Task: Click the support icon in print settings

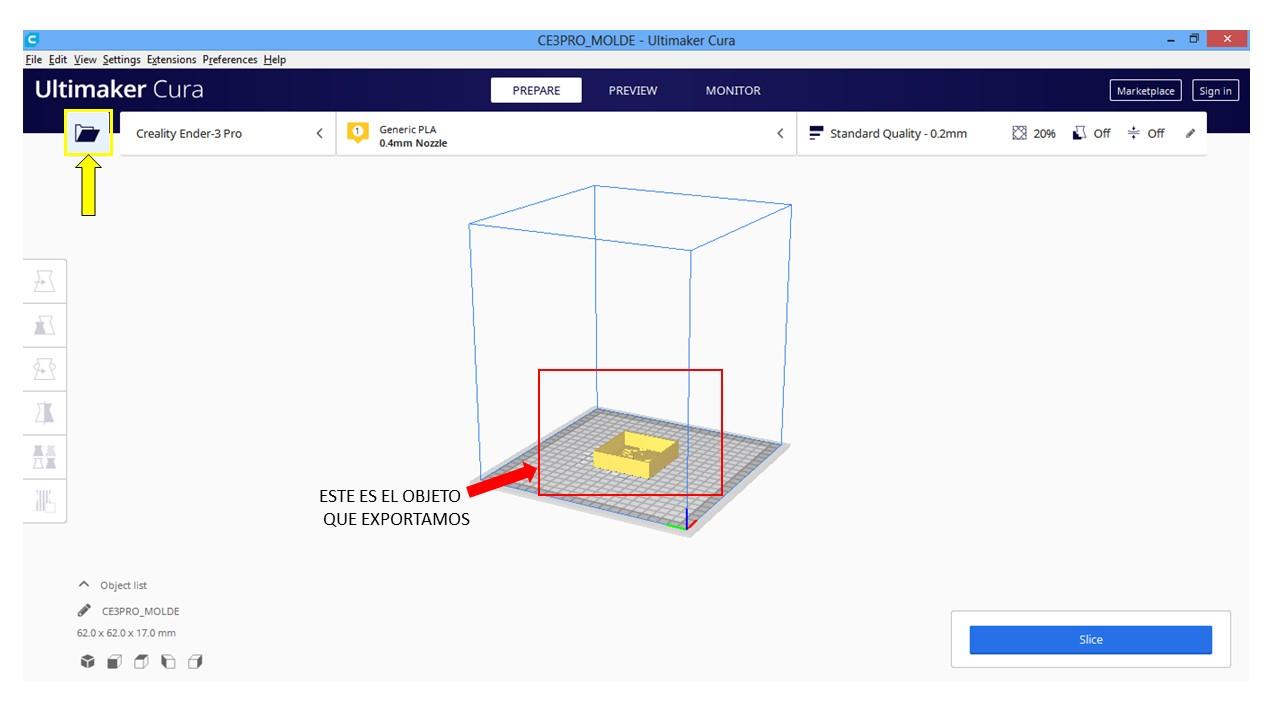Action: pyautogui.click(x=1080, y=133)
